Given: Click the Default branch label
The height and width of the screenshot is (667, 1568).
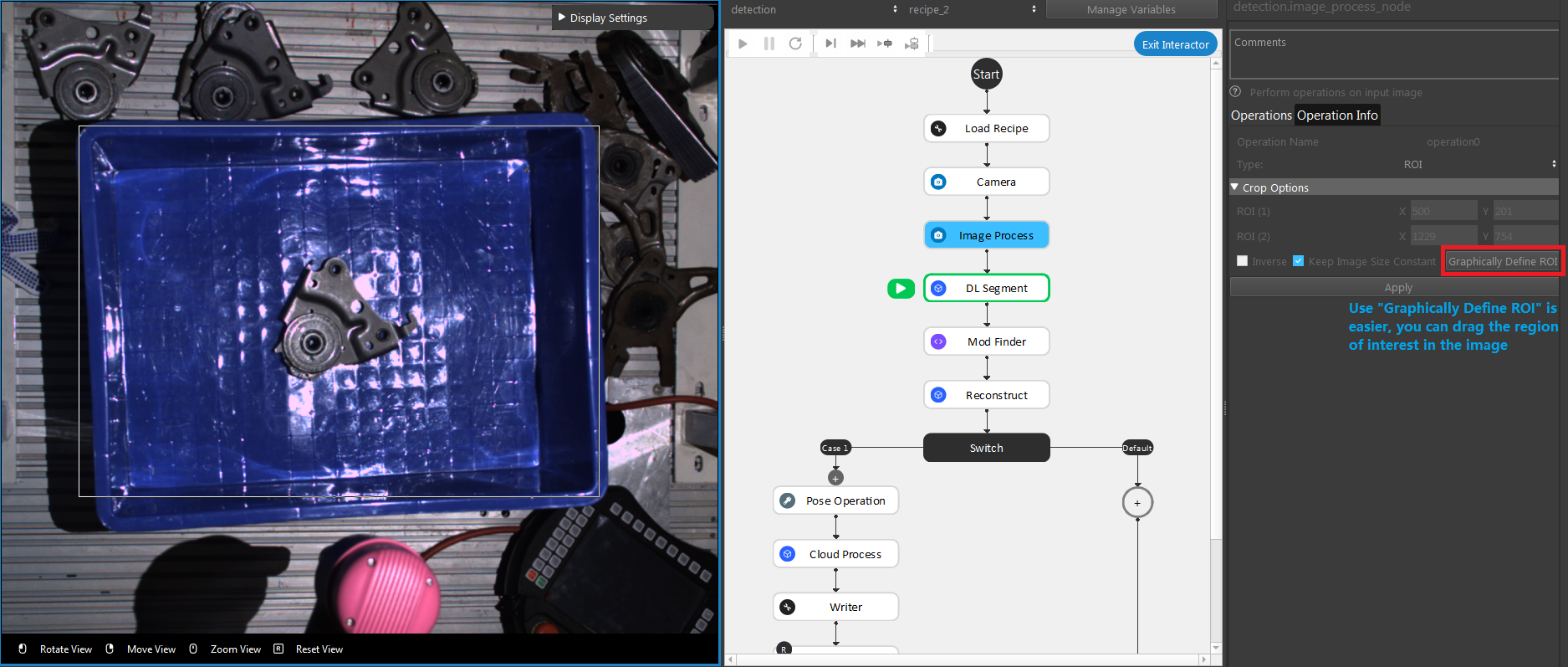Looking at the screenshot, I should pos(1137,448).
